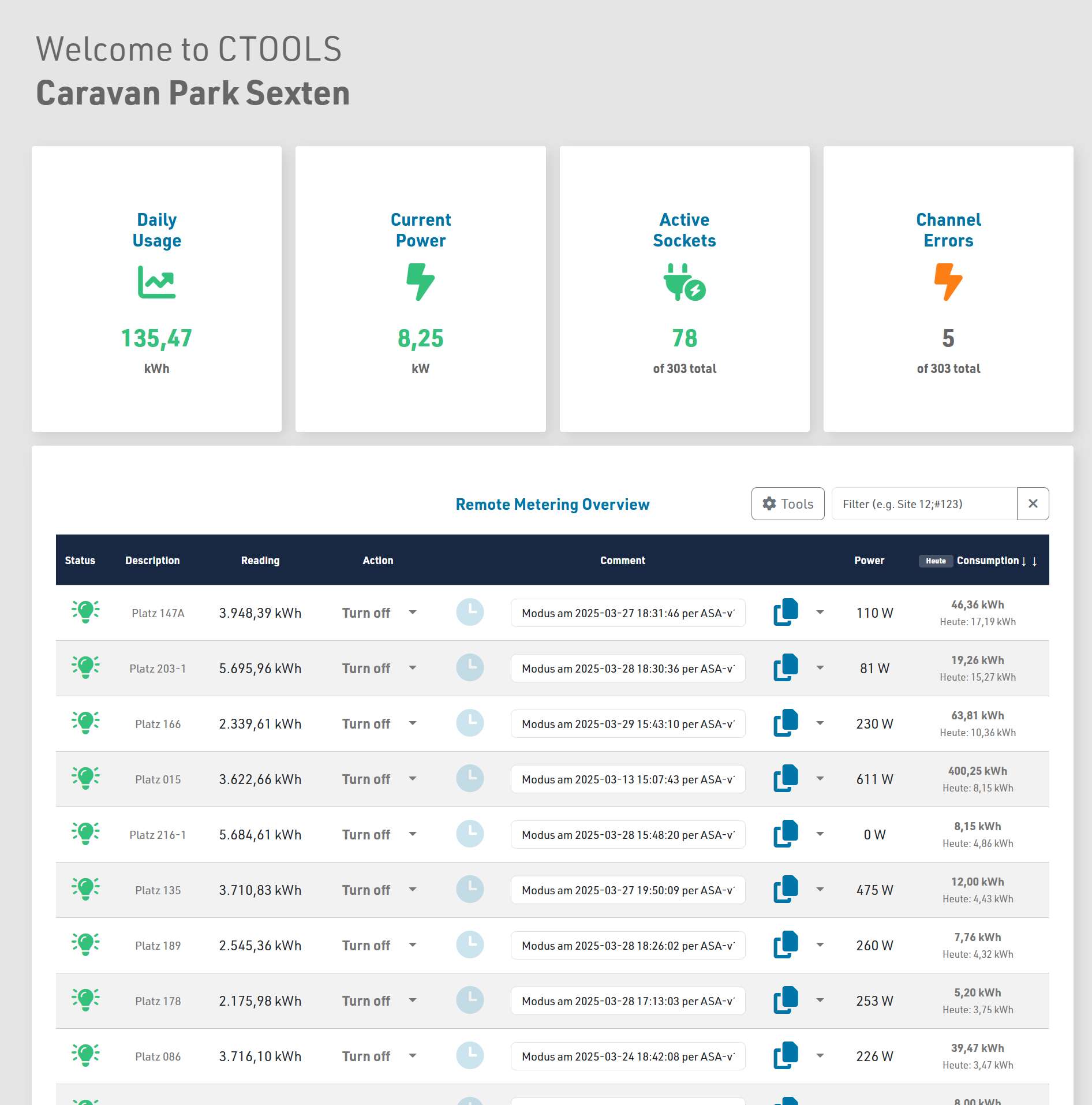Sort the table by Reading column header

click(260, 560)
